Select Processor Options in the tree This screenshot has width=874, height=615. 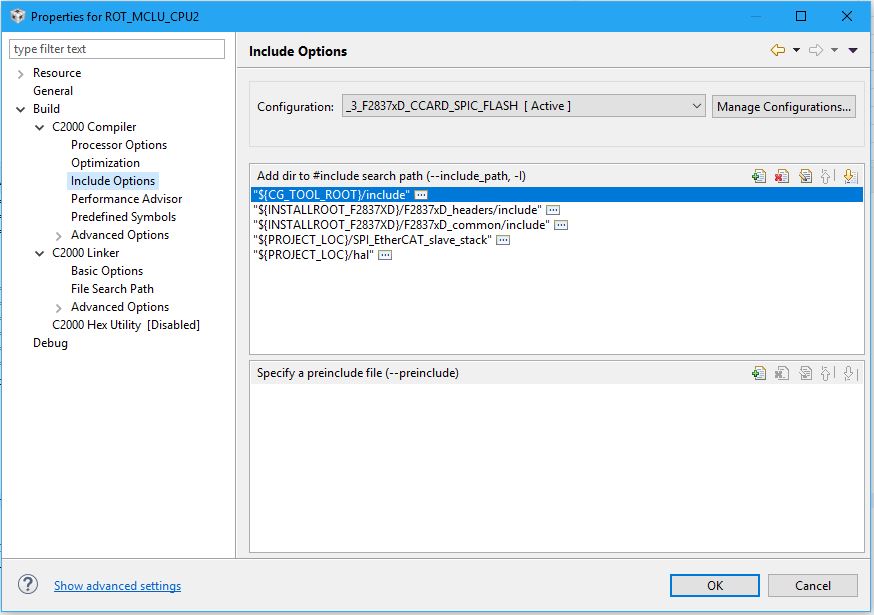pos(119,145)
